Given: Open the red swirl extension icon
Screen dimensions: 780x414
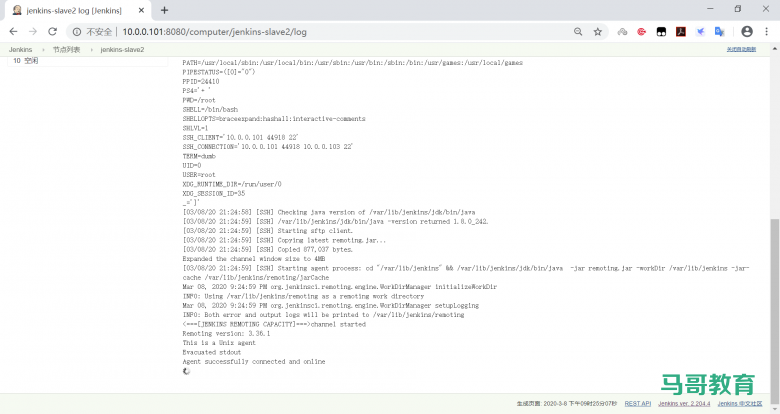Looking at the screenshot, I should coord(642,31).
